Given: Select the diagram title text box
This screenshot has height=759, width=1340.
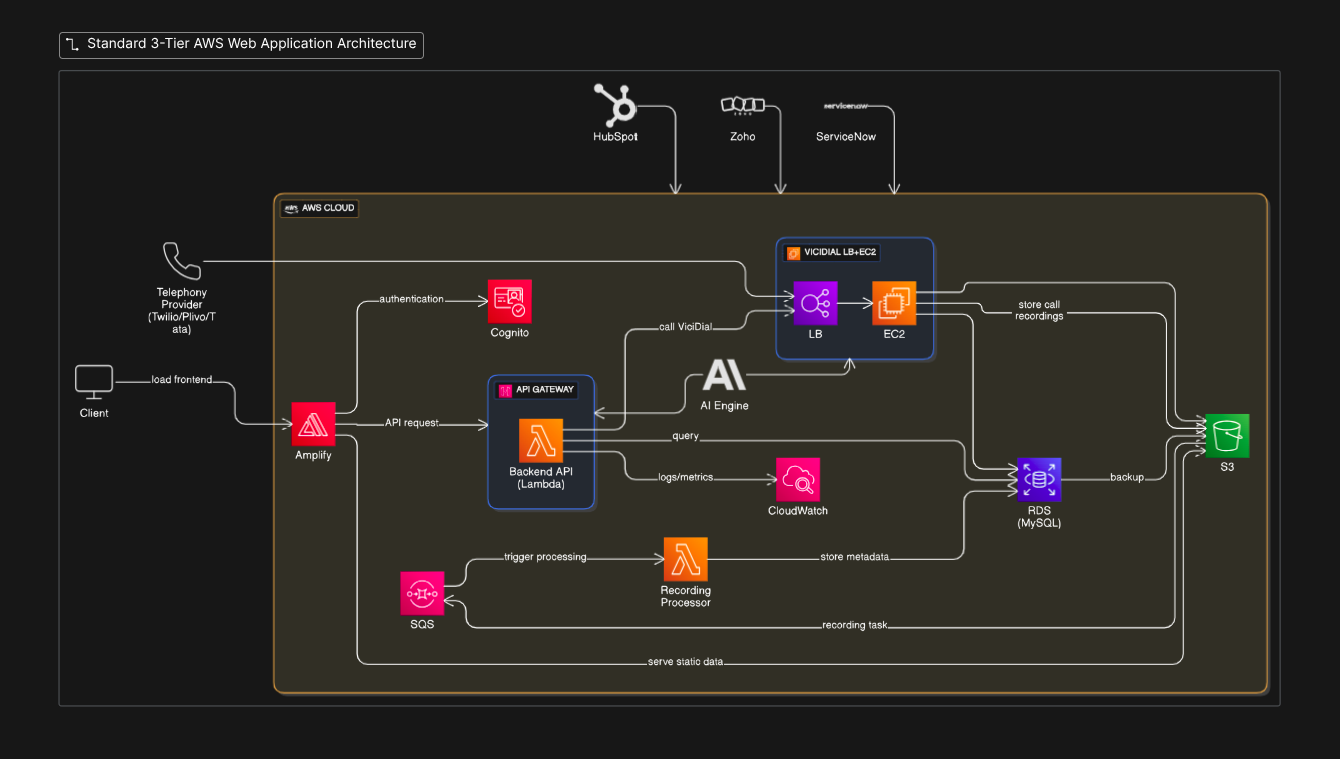Looking at the screenshot, I should pyautogui.click(x=241, y=44).
